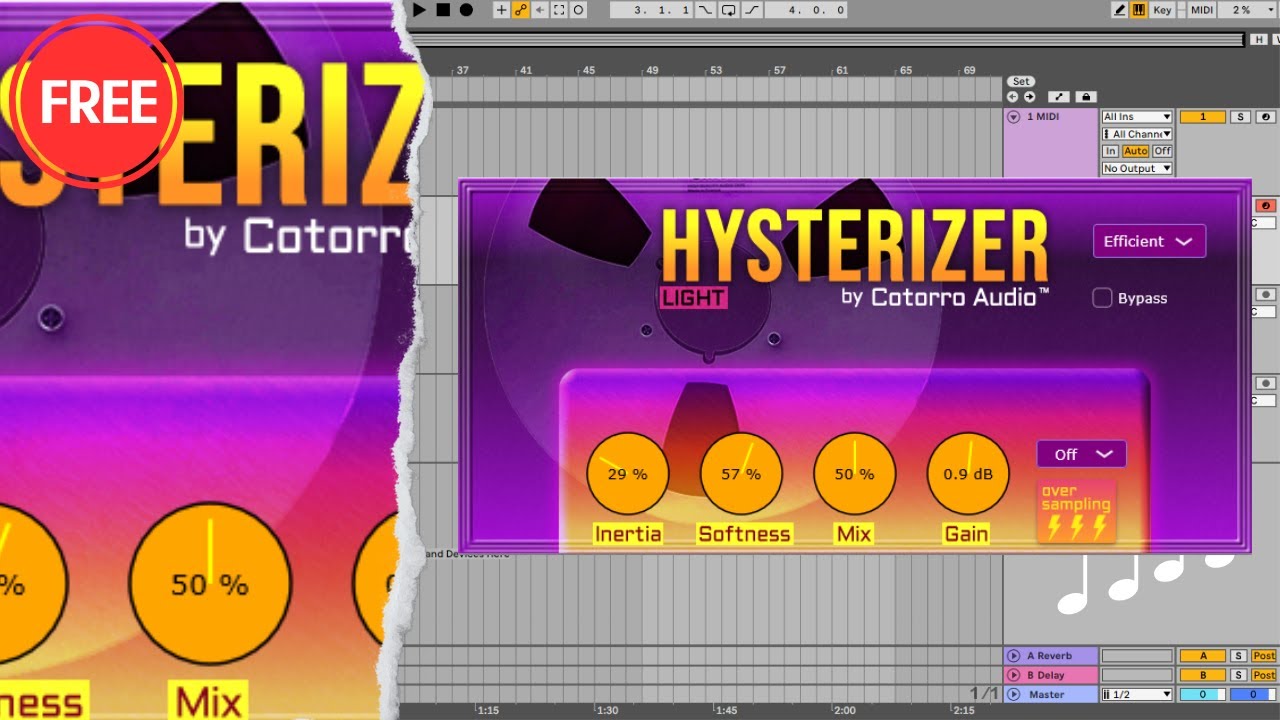Viewport: 1280px width, 720px height.
Task: Toggle the B return track activator
Action: pos(1203,675)
